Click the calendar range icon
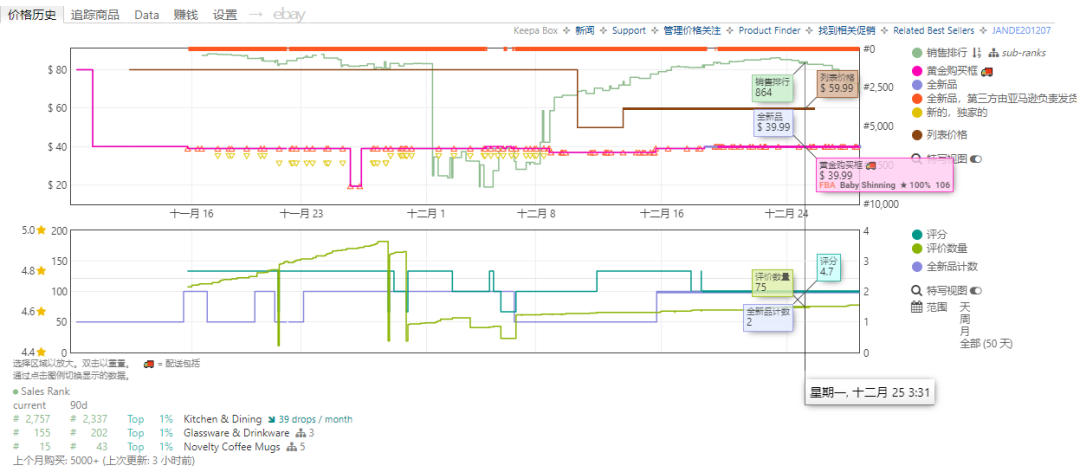The width and height of the screenshot is (1080, 472). 916,307
